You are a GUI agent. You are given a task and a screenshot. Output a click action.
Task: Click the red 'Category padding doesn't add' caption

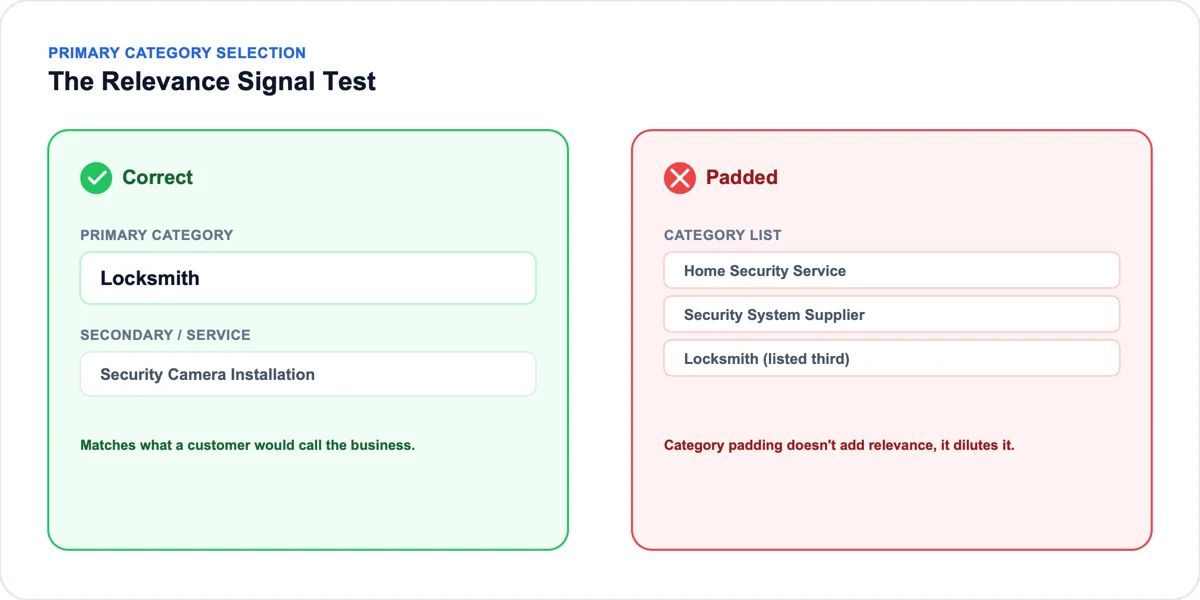[839, 445]
